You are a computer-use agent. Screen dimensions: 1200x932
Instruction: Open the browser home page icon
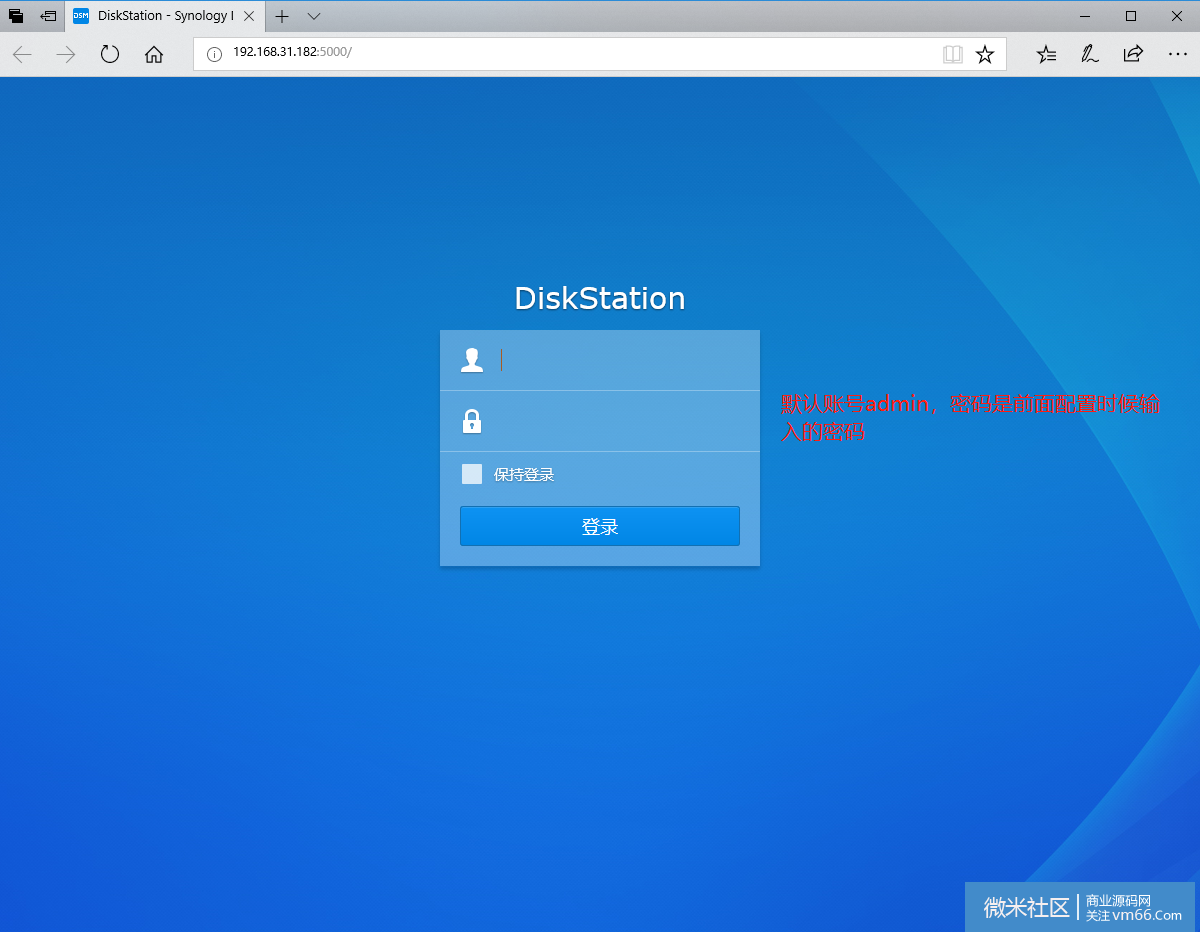pyautogui.click(x=154, y=54)
